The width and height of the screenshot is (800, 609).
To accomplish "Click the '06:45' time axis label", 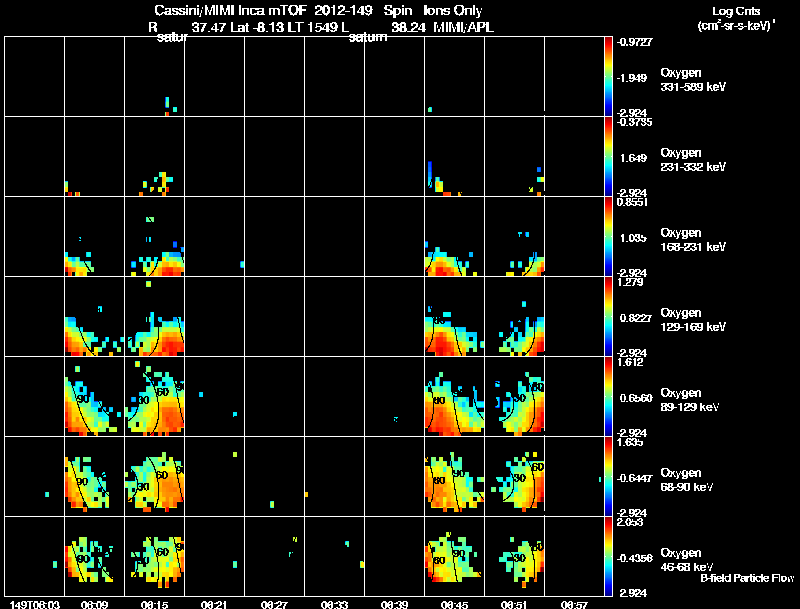I will point(454,605).
